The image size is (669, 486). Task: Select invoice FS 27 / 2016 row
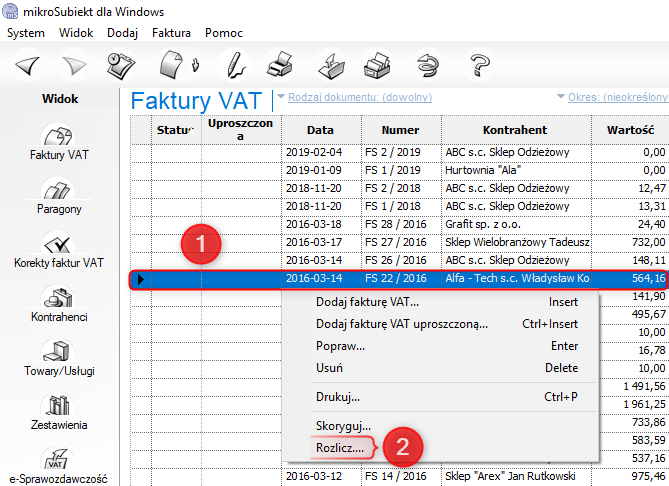(x=399, y=242)
